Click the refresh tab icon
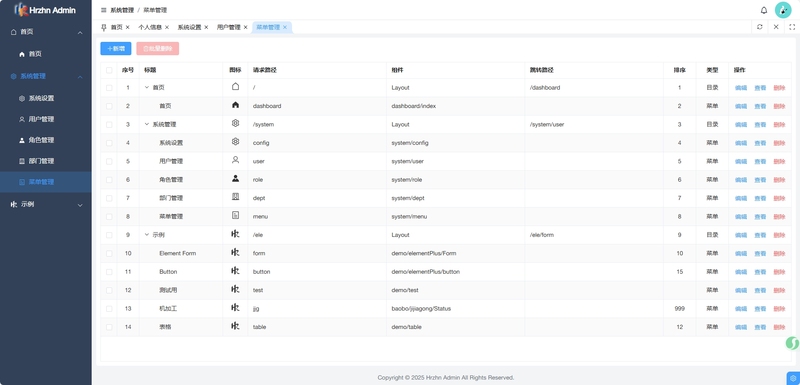The image size is (800, 385). pyautogui.click(x=760, y=27)
